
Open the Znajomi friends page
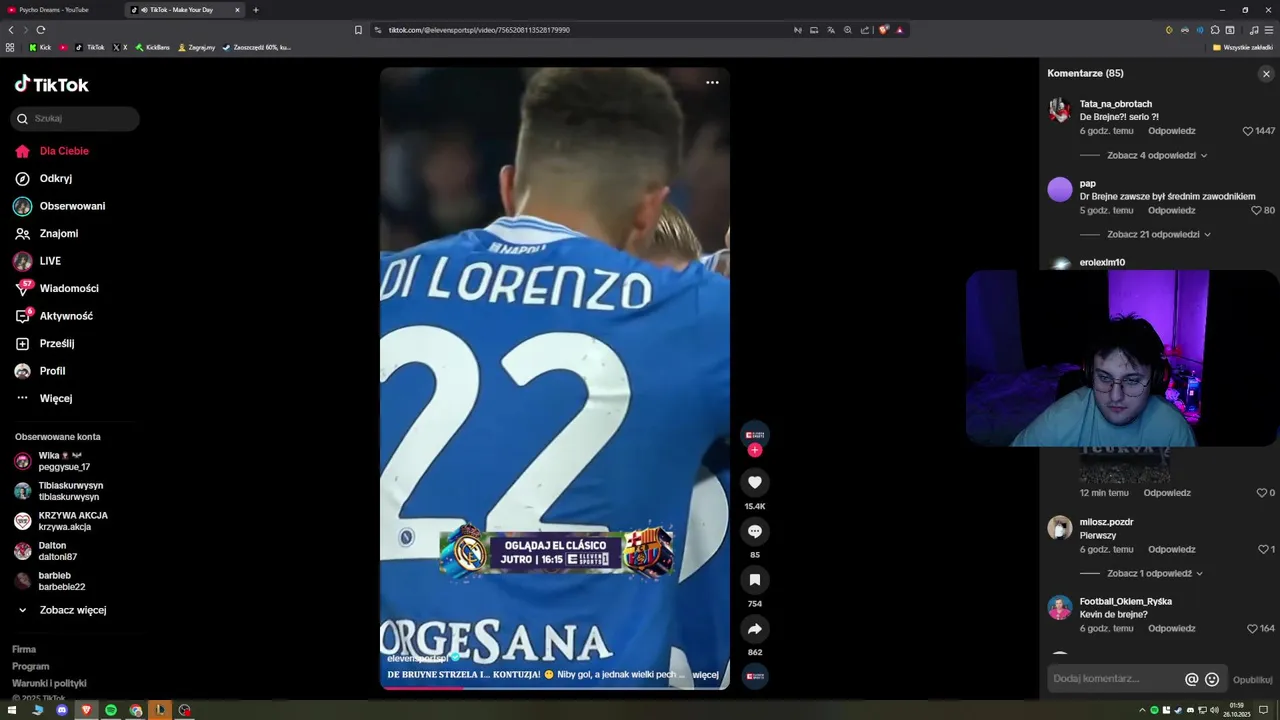pyautogui.click(x=46, y=233)
